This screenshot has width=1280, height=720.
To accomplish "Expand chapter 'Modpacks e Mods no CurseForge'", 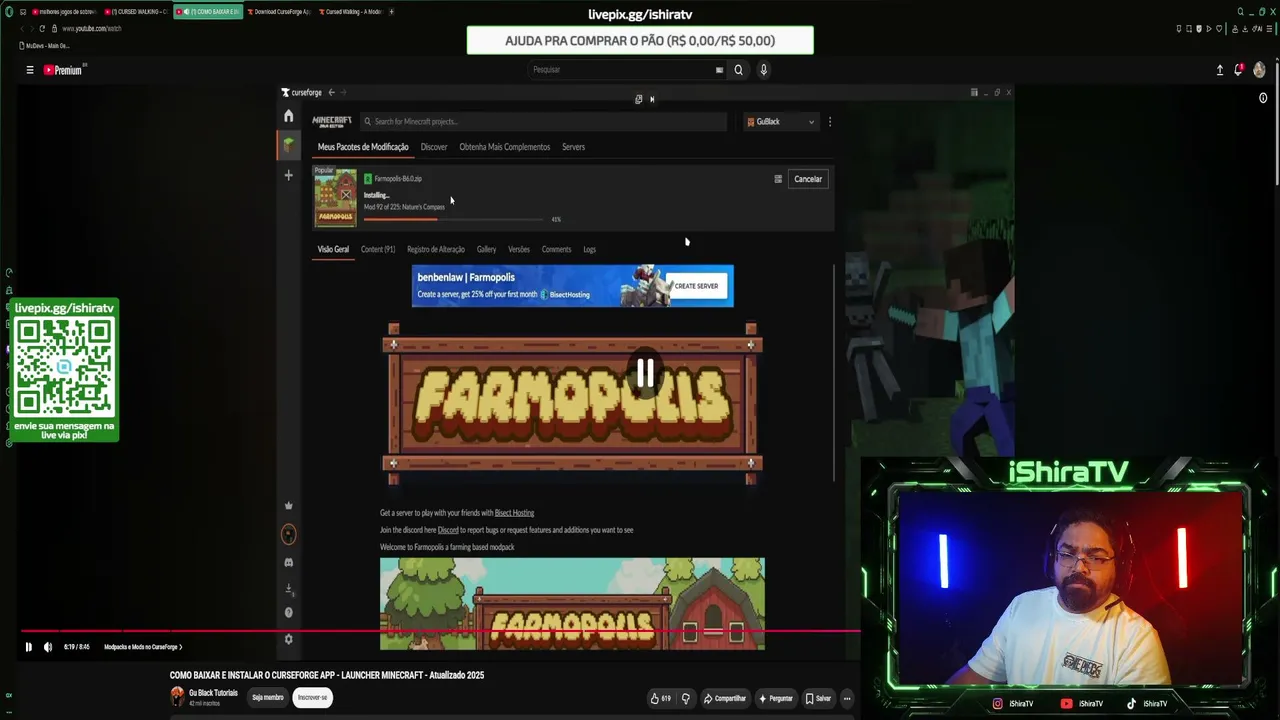I will click(x=143, y=647).
